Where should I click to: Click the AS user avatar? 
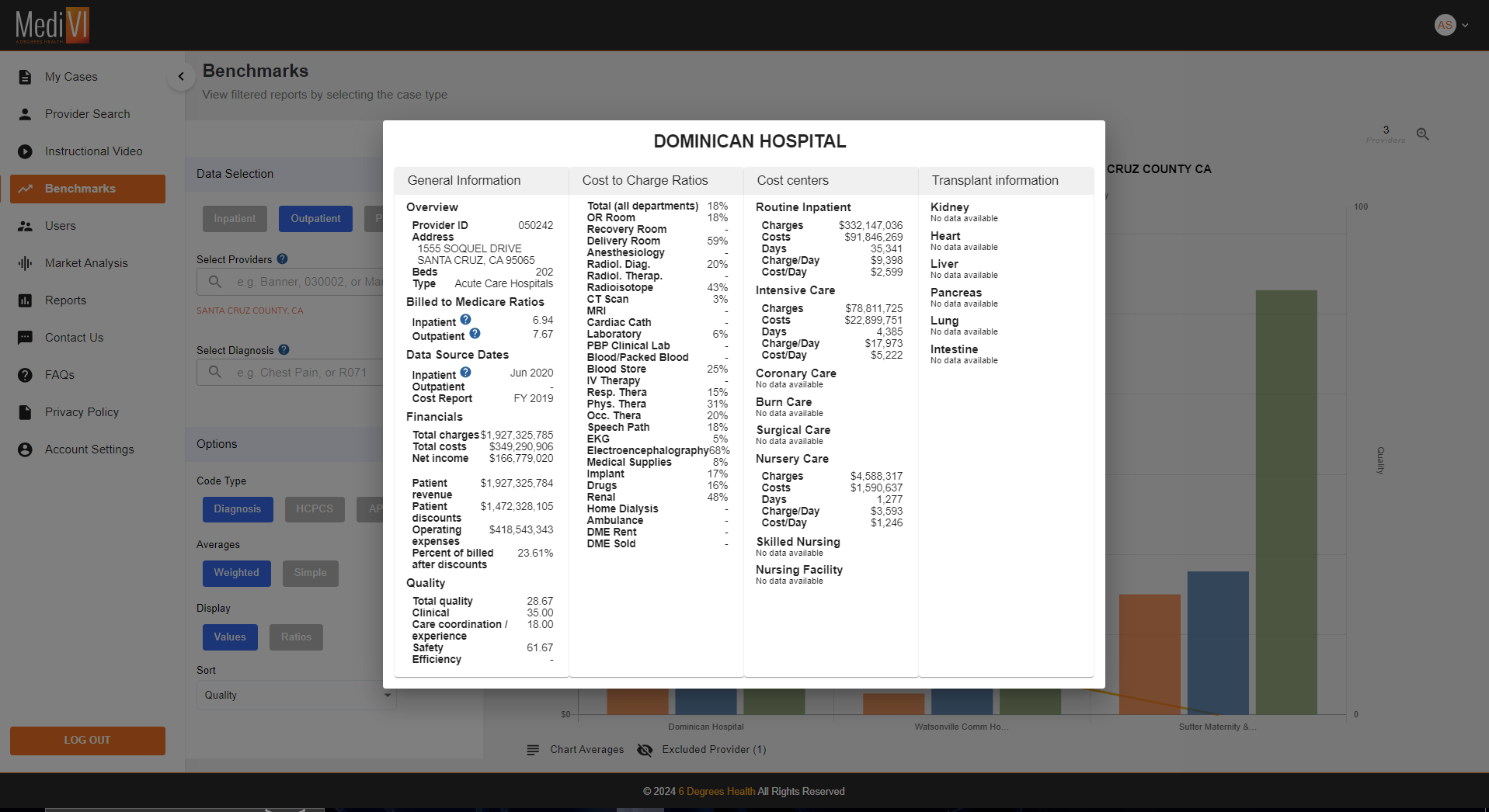click(1445, 25)
